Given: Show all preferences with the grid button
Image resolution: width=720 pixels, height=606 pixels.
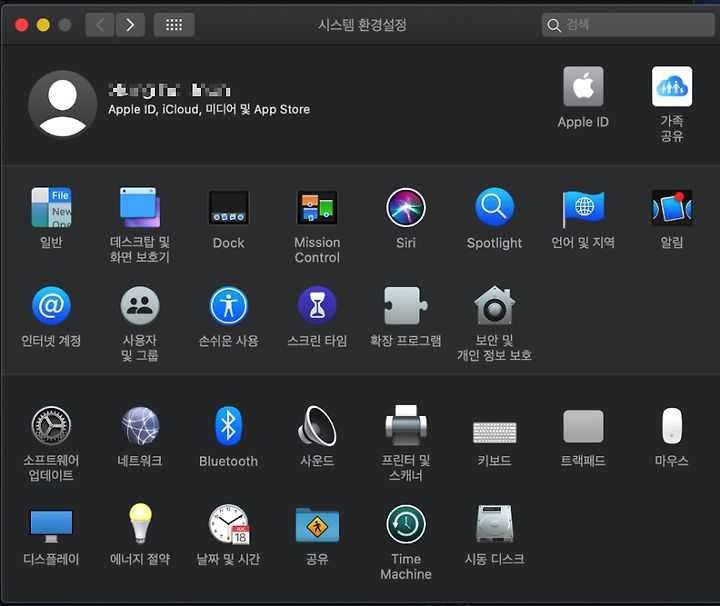Looking at the screenshot, I should coord(174,25).
